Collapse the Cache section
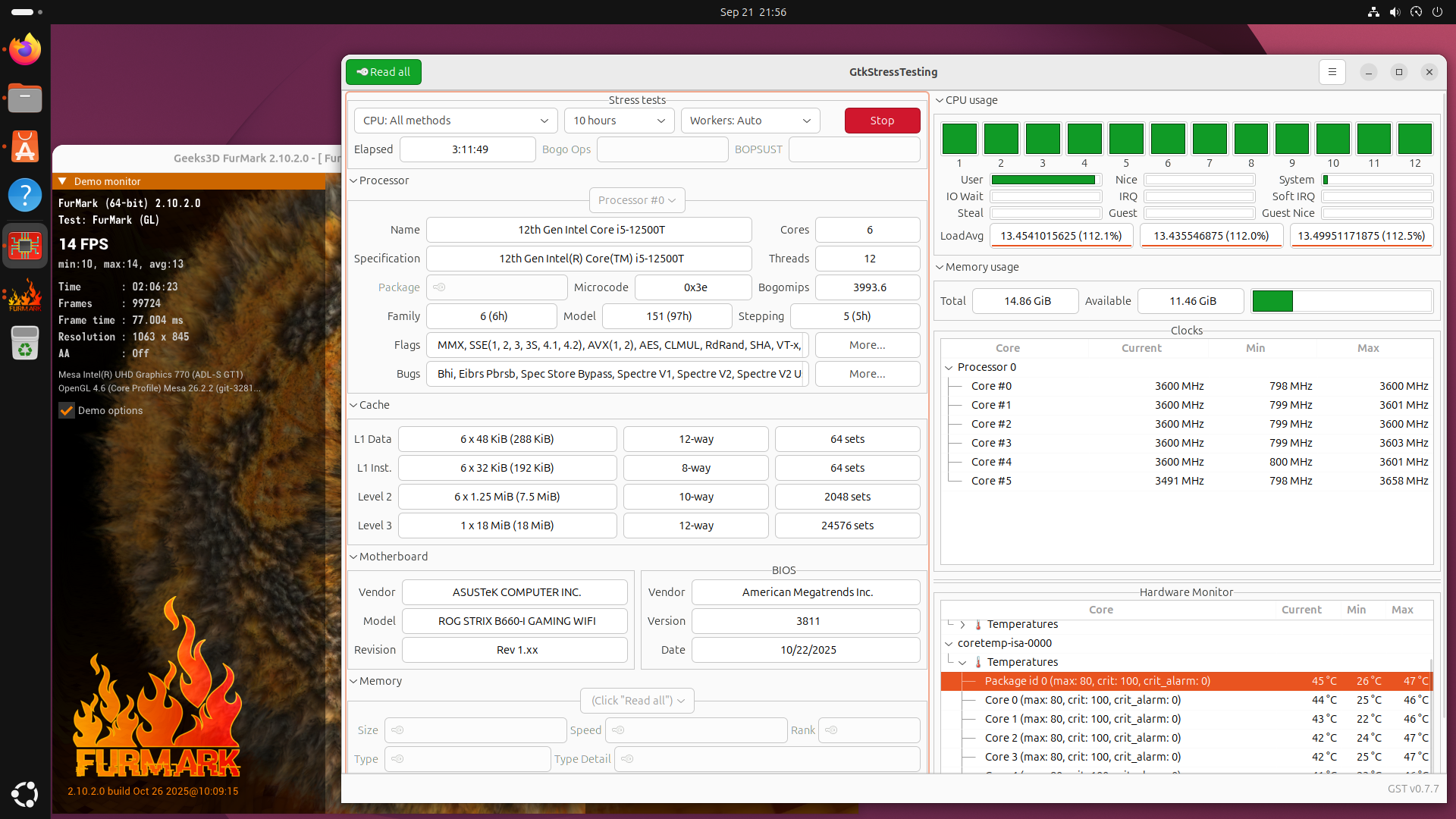The height and width of the screenshot is (819, 1456). click(353, 405)
